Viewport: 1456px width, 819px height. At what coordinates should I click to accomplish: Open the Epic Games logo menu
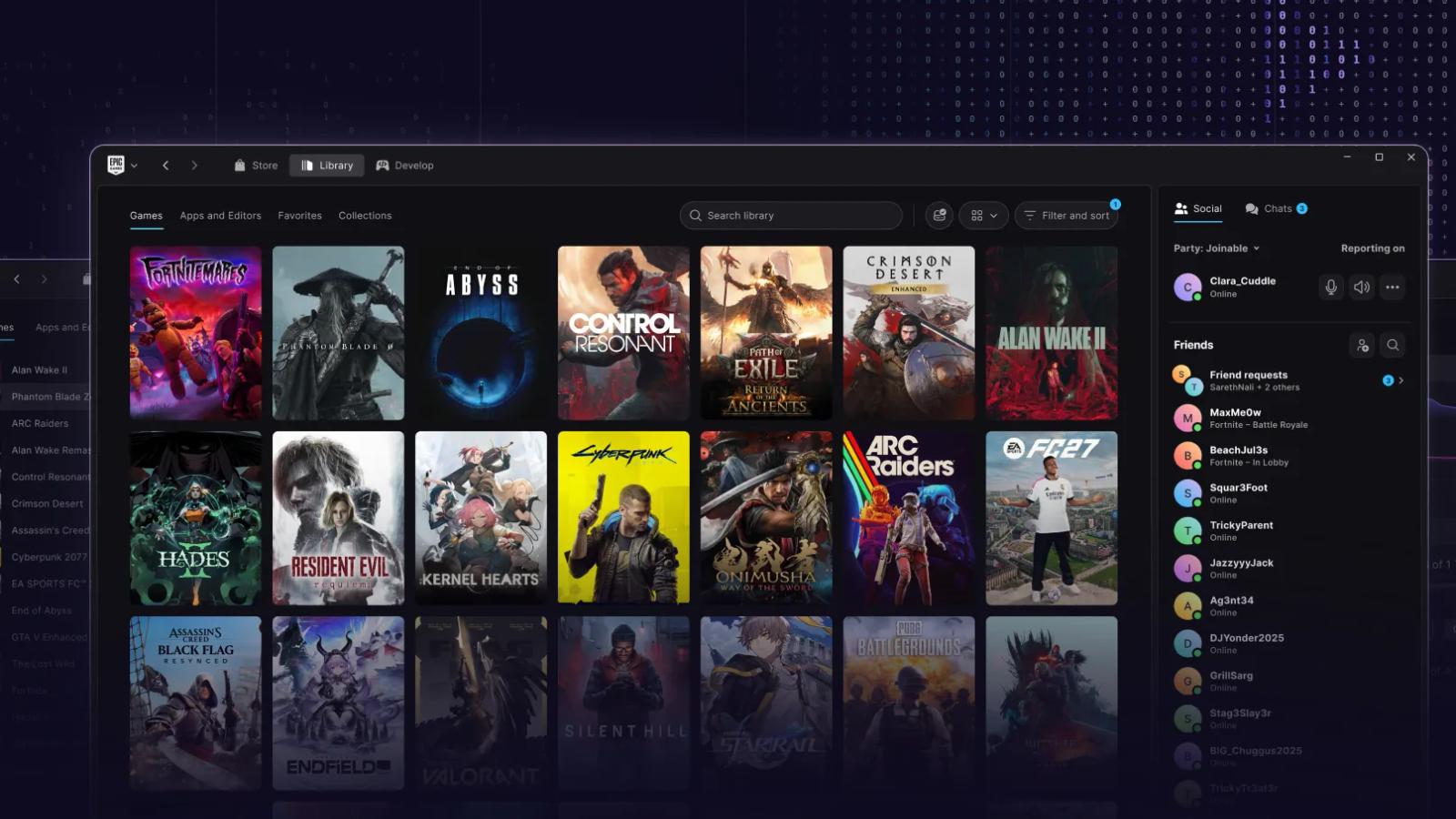click(122, 165)
